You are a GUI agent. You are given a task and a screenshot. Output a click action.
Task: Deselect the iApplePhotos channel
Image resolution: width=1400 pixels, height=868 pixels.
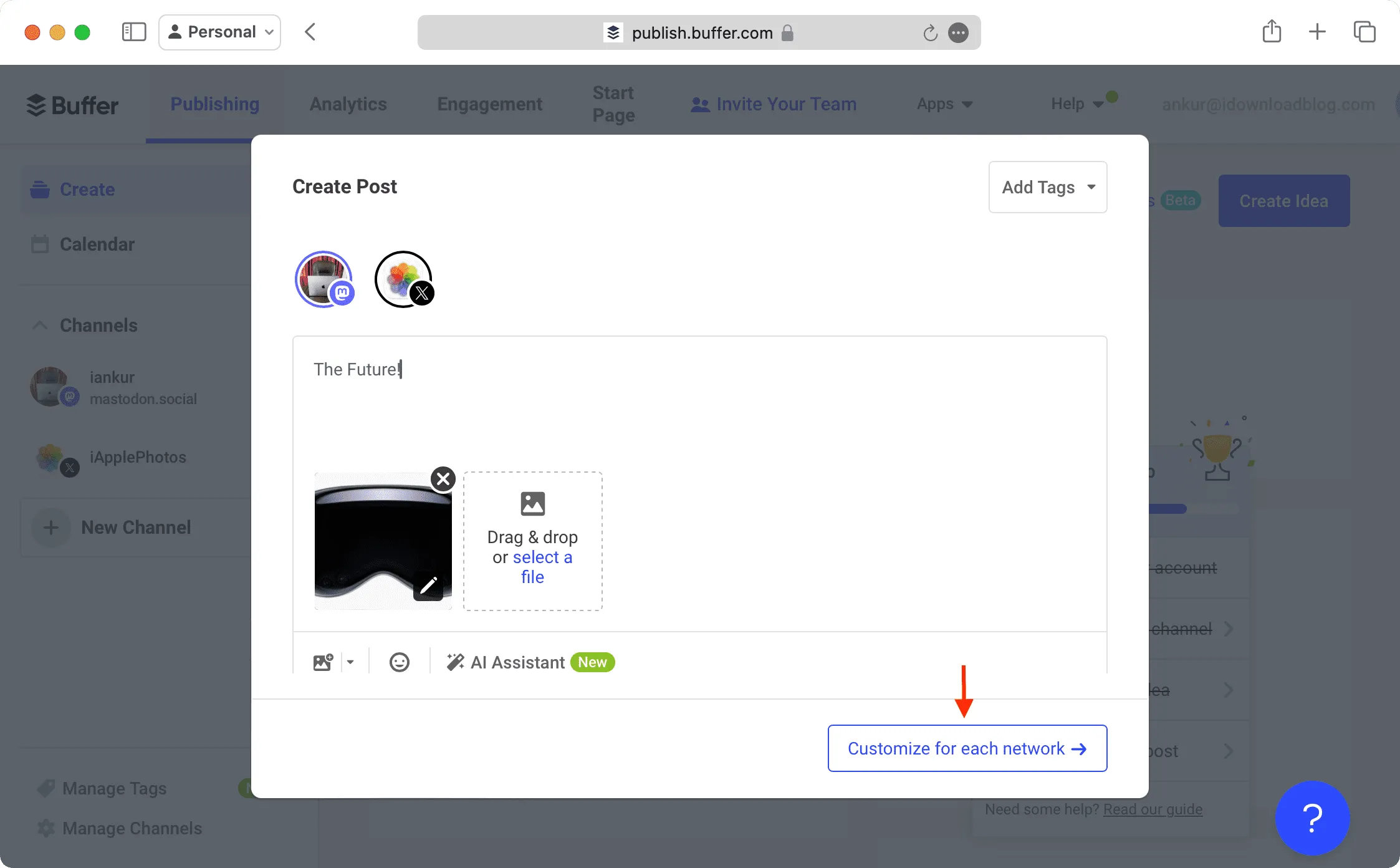tap(402, 278)
